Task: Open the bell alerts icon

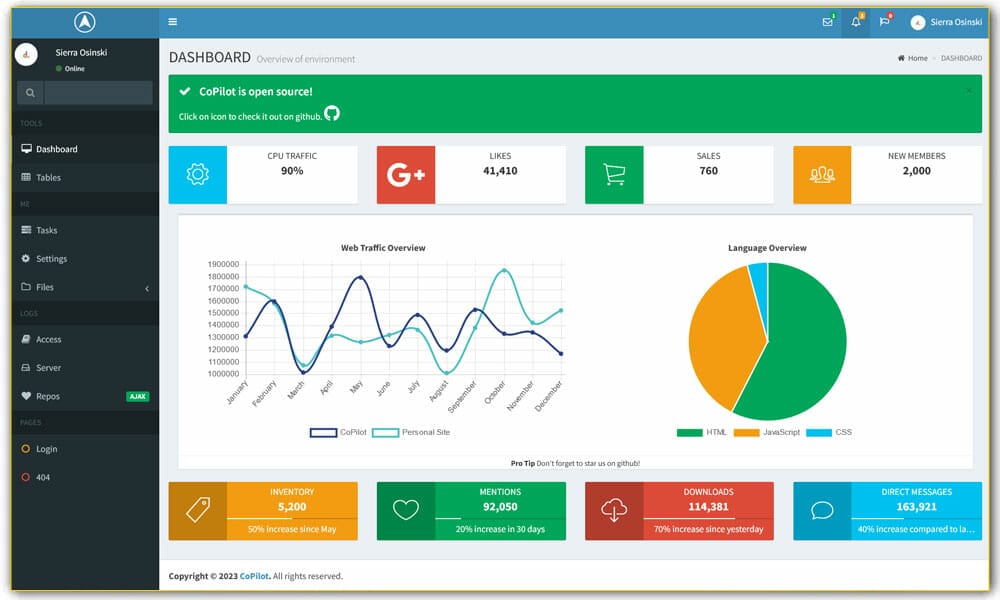Action: pyautogui.click(x=856, y=22)
